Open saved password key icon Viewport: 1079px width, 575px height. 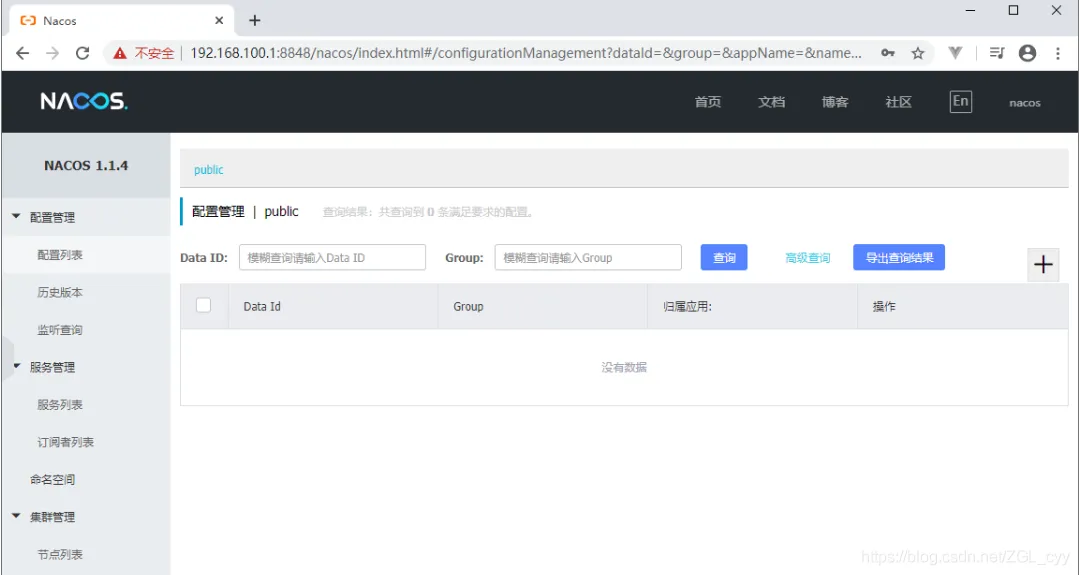[x=888, y=53]
